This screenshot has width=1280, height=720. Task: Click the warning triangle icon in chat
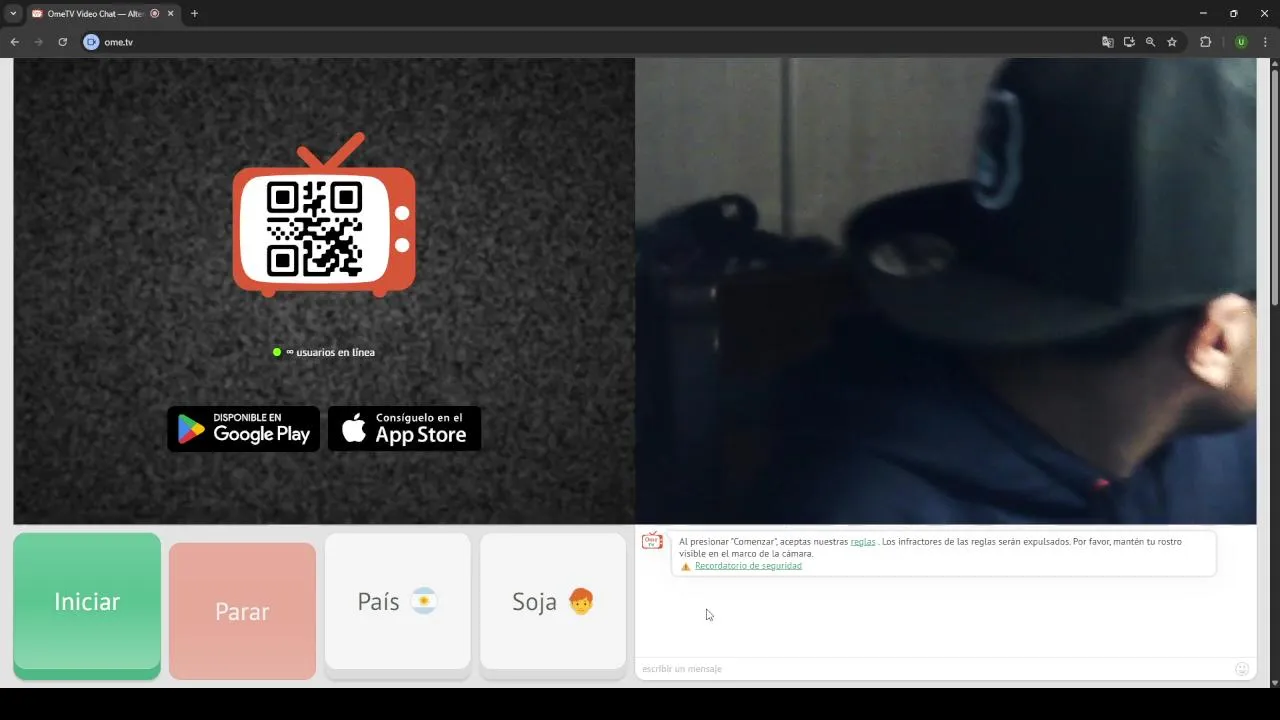pyautogui.click(x=685, y=566)
